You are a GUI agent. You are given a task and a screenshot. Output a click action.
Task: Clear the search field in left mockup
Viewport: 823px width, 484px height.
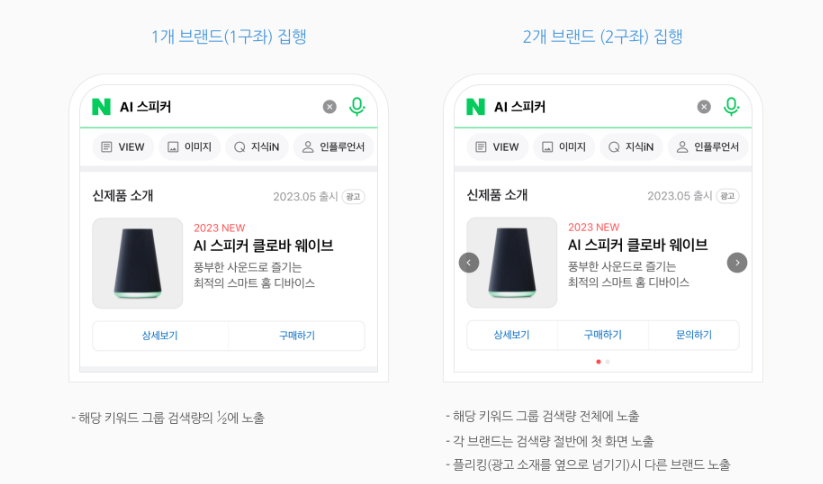330,107
